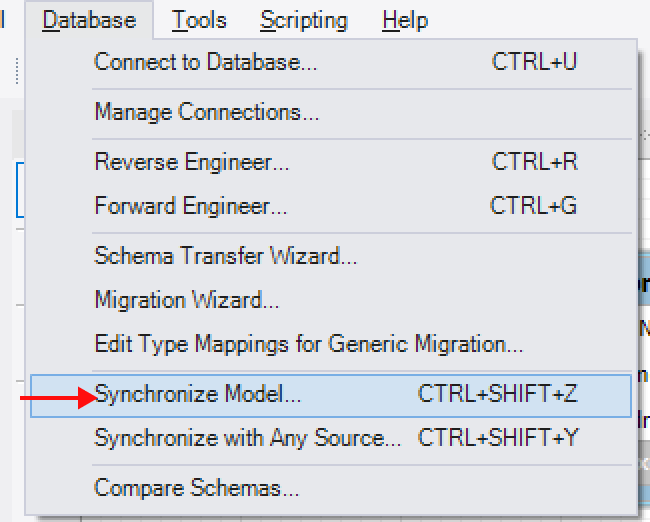Open the Database menu
This screenshot has height=522, width=650.
(89, 20)
